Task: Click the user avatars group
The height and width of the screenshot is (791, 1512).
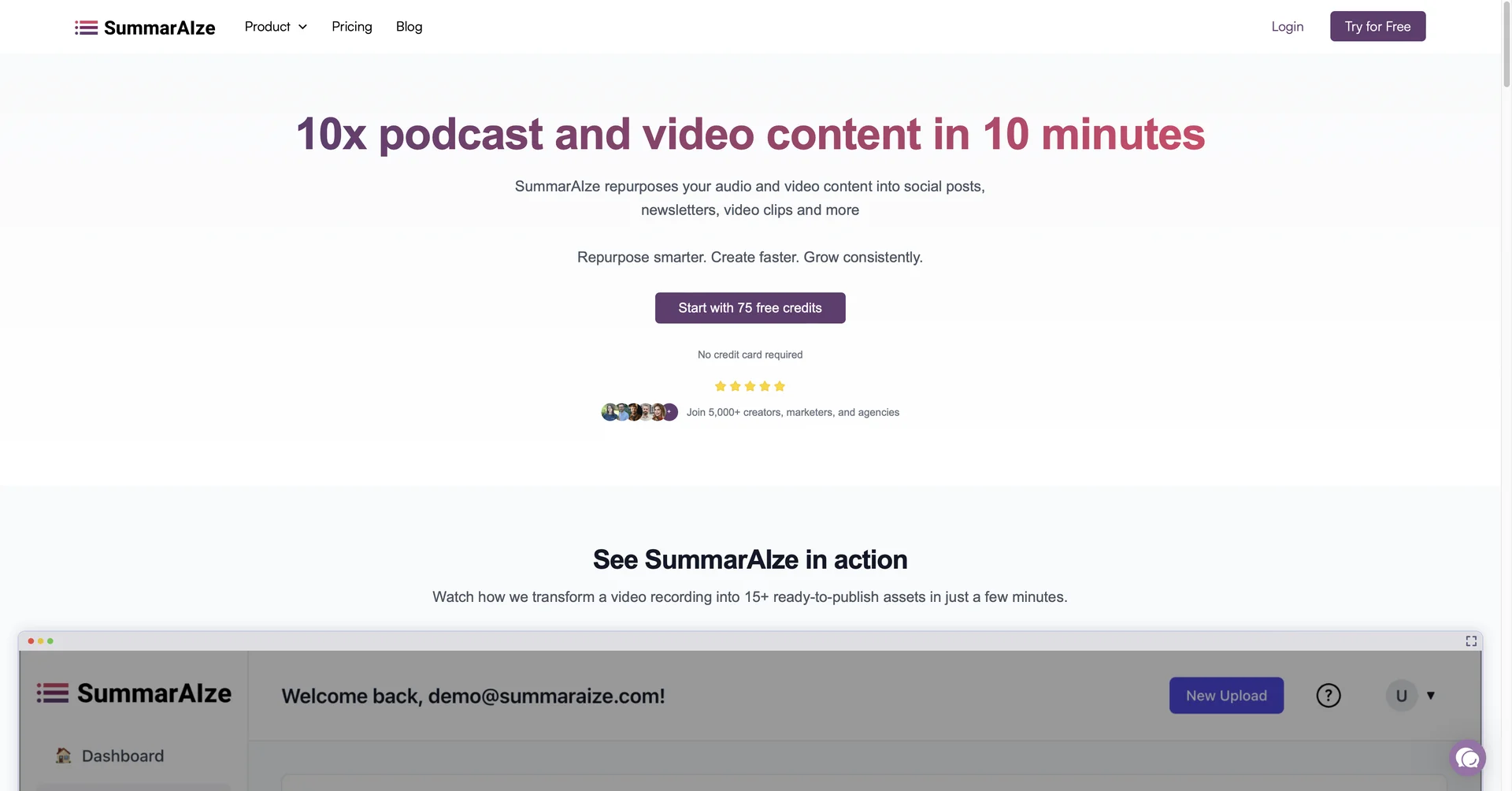Action: pos(639,412)
